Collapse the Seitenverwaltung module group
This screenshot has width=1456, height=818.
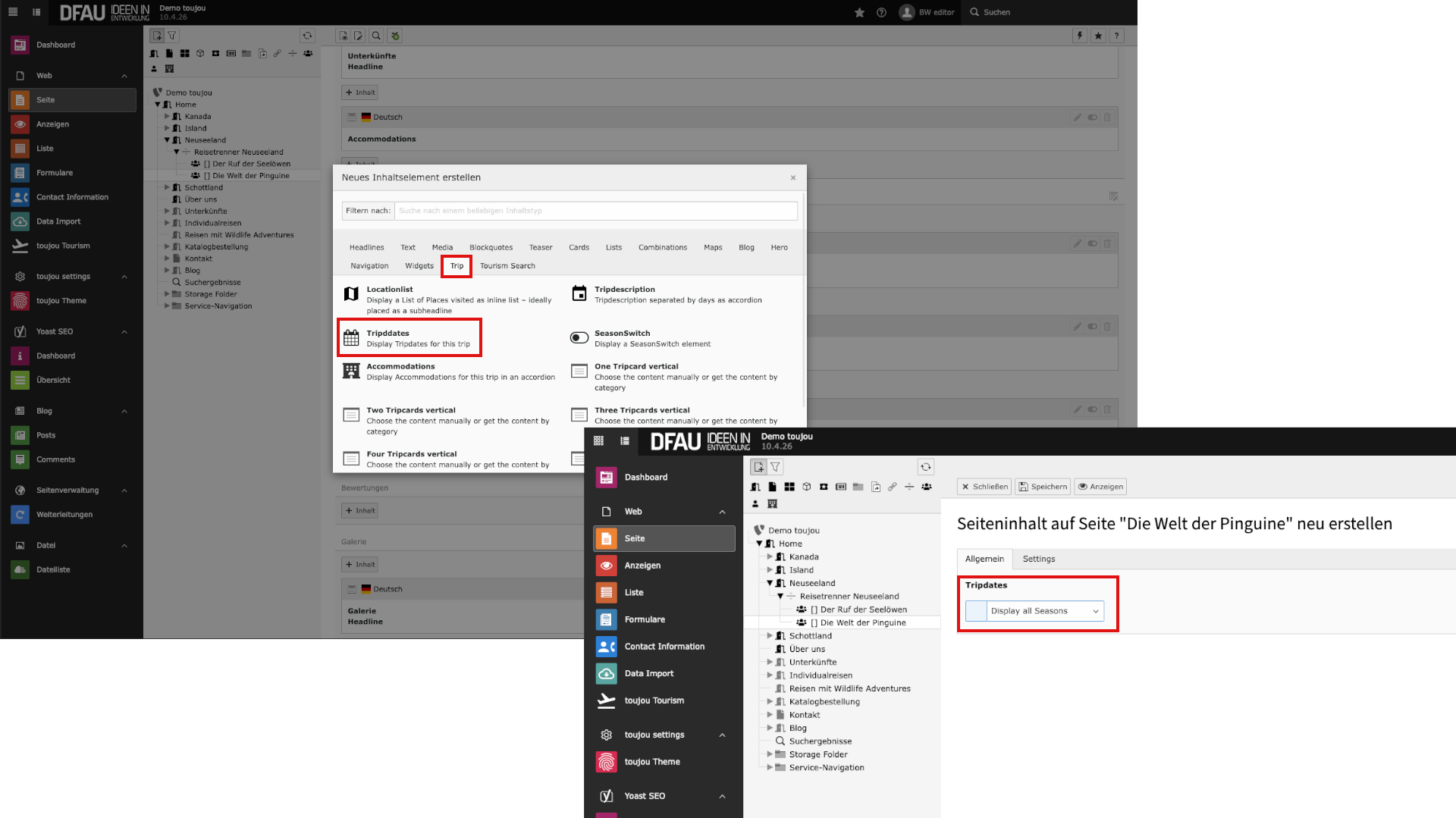[x=124, y=490]
